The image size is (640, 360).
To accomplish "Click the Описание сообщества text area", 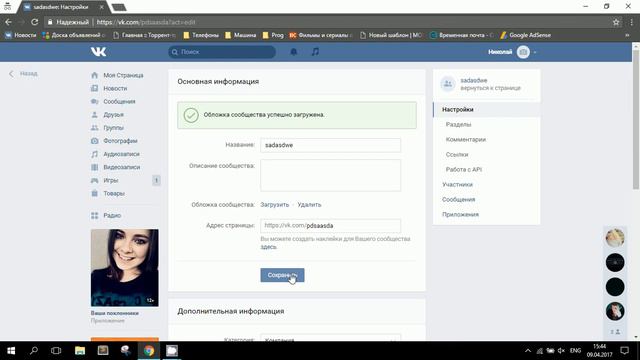I will point(331,175).
